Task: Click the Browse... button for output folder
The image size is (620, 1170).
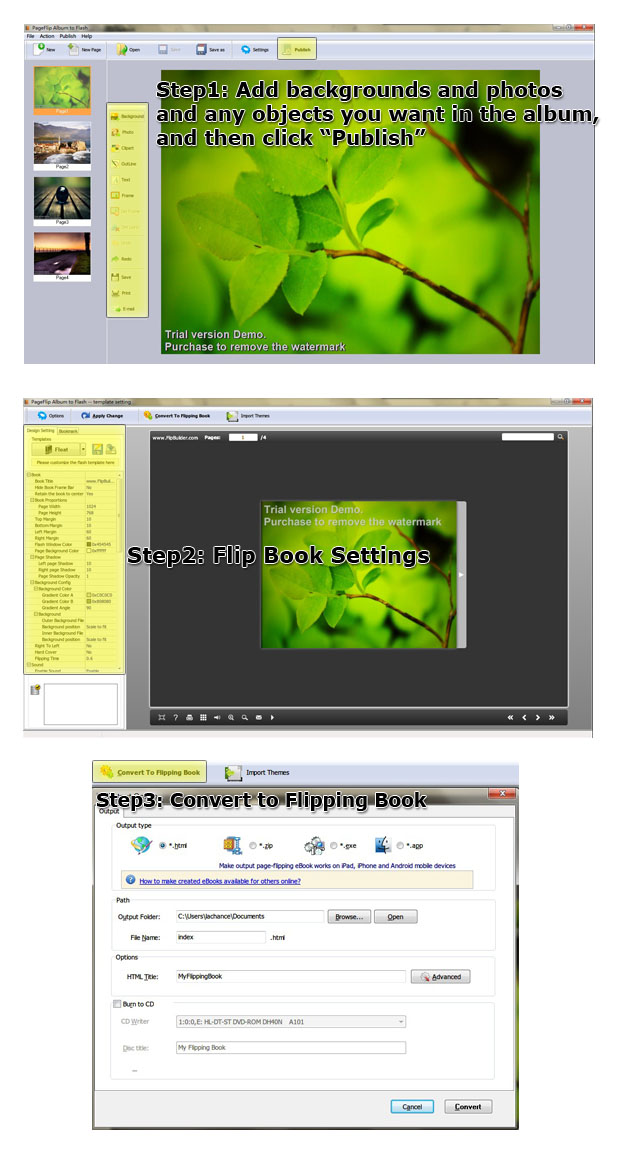Action: tap(348, 916)
